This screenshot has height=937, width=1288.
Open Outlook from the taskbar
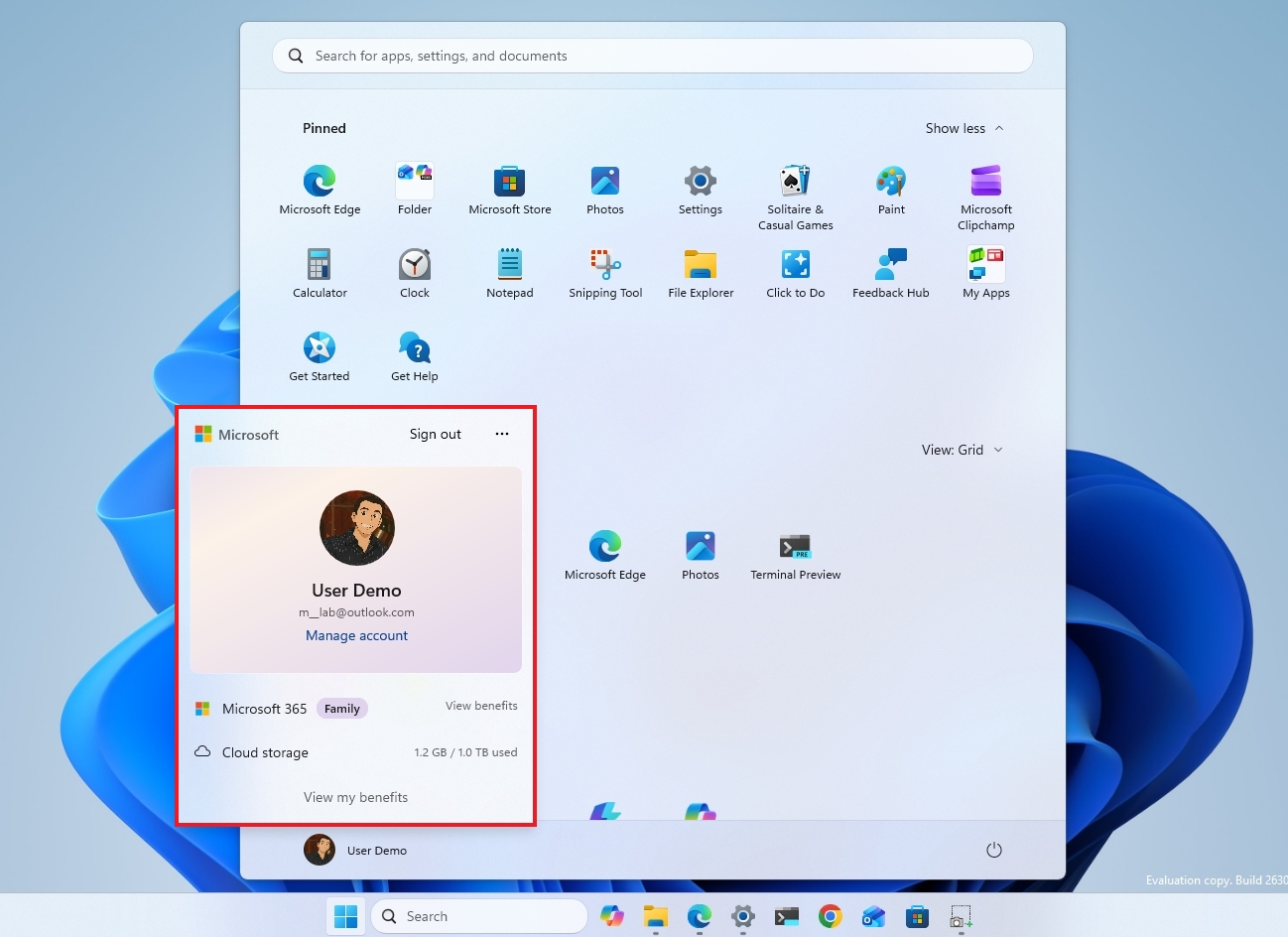(x=874, y=916)
